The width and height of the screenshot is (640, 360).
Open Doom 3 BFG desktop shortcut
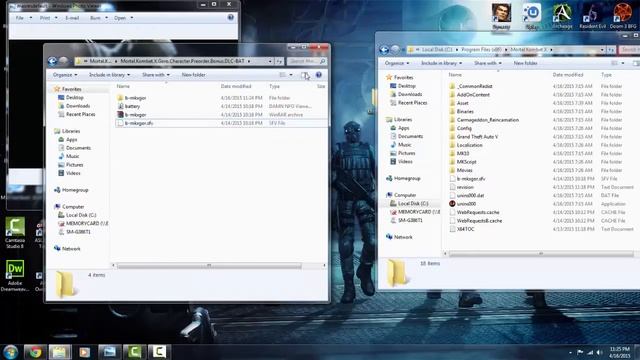click(623, 16)
